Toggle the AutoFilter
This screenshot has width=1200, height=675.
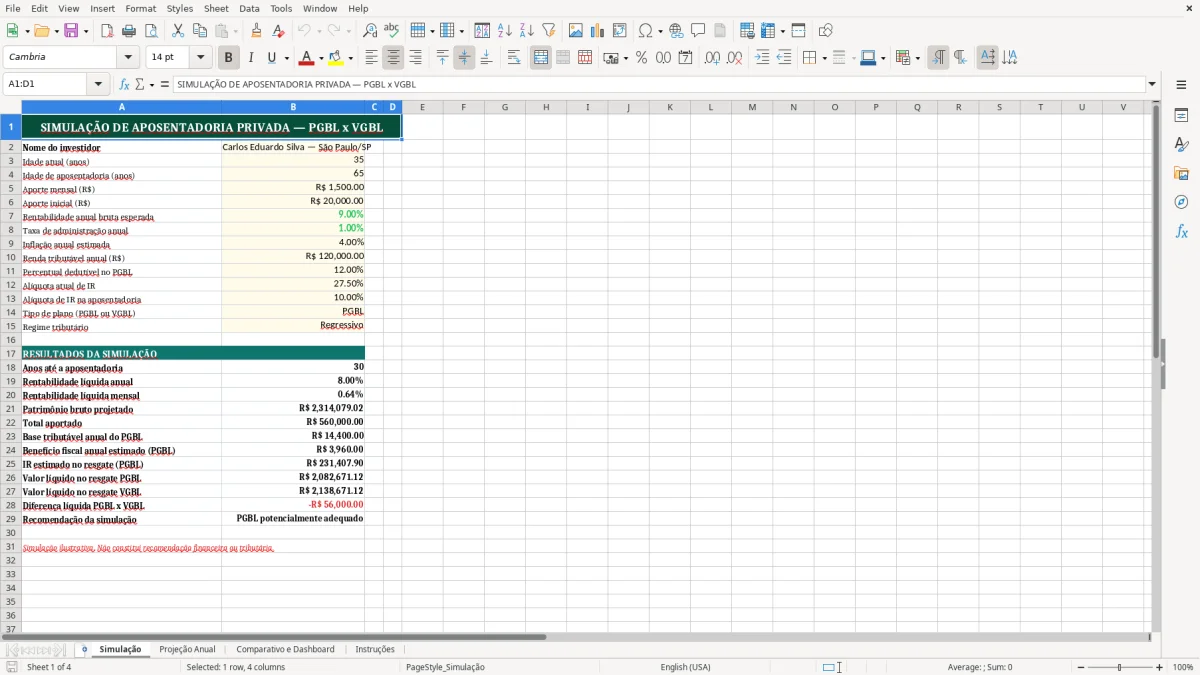(x=549, y=31)
